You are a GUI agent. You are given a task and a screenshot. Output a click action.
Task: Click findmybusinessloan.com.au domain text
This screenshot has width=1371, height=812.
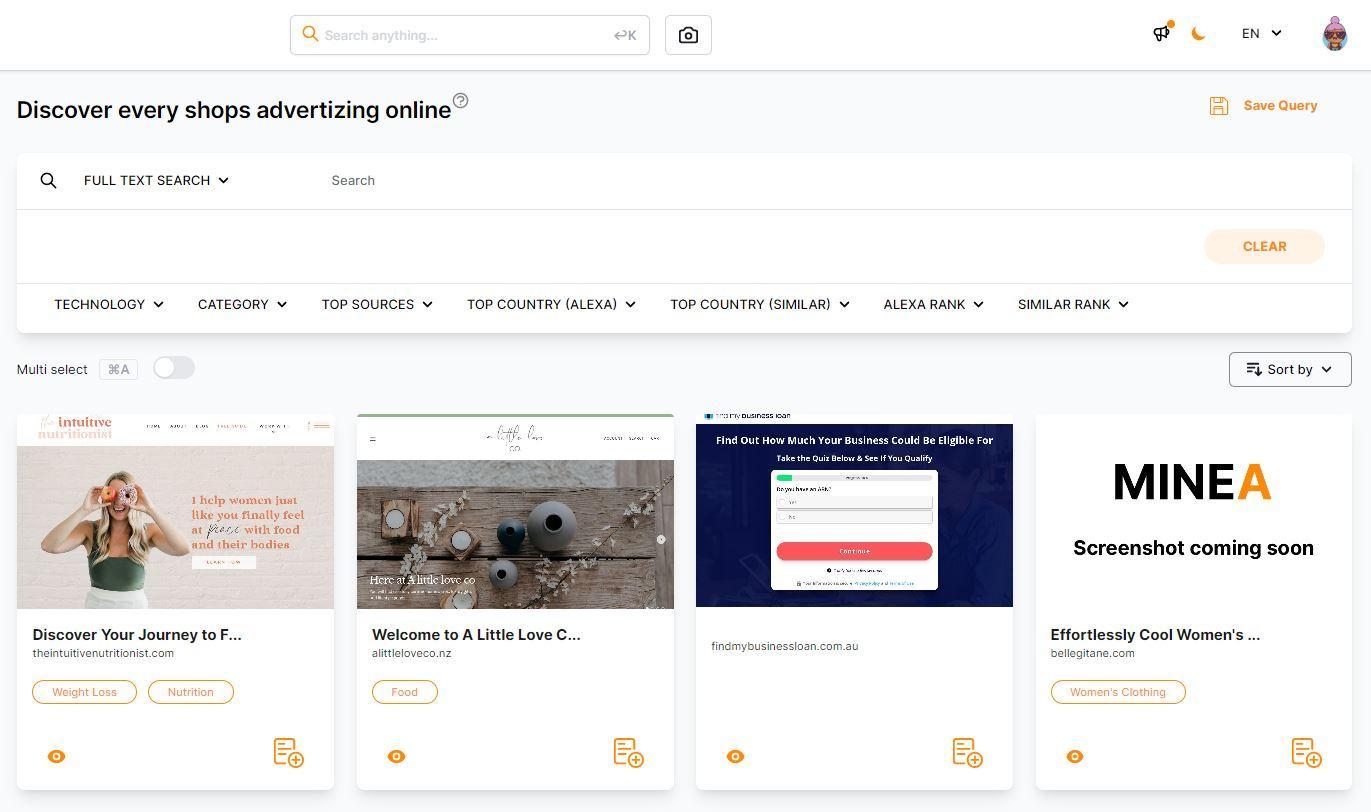[785, 646]
